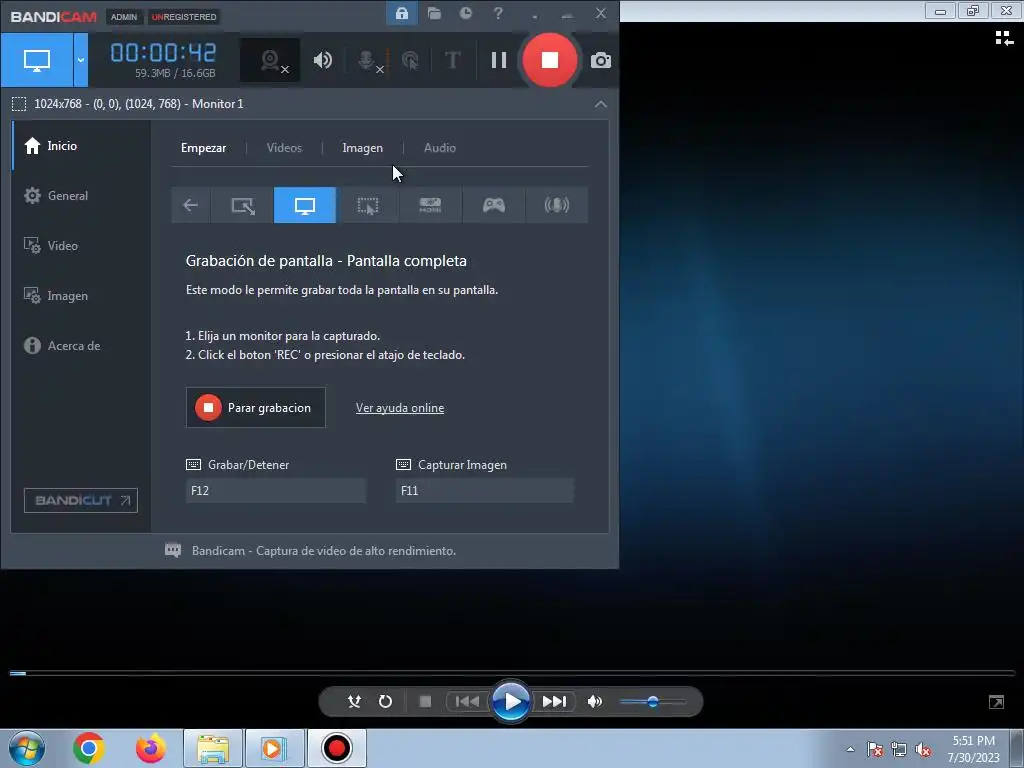Switch to the Videos tab
Image resolution: width=1024 pixels, height=768 pixels.
point(284,148)
